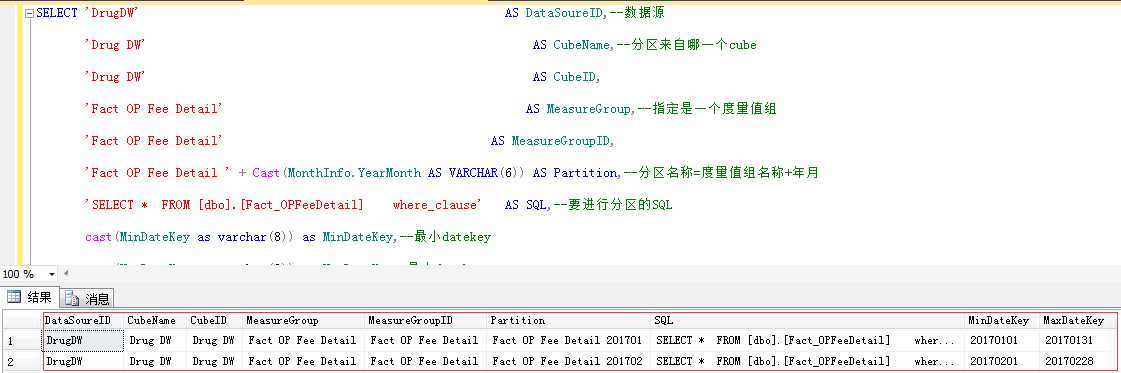Click the Cast function keyword in query
Screen dimensions: 1121x373
266,173
